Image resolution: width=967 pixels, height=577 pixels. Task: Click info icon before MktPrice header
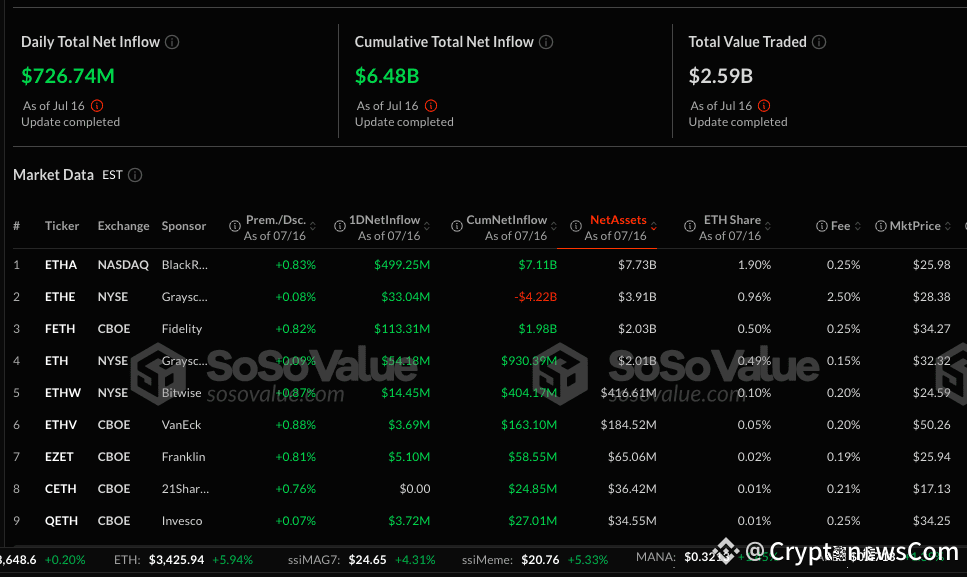pos(881,226)
